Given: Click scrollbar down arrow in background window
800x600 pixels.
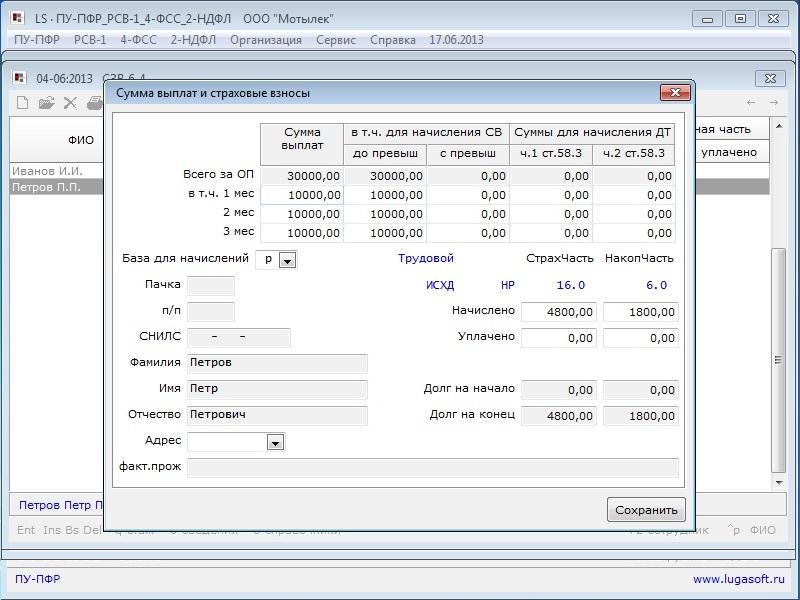Looking at the screenshot, I should [x=779, y=482].
